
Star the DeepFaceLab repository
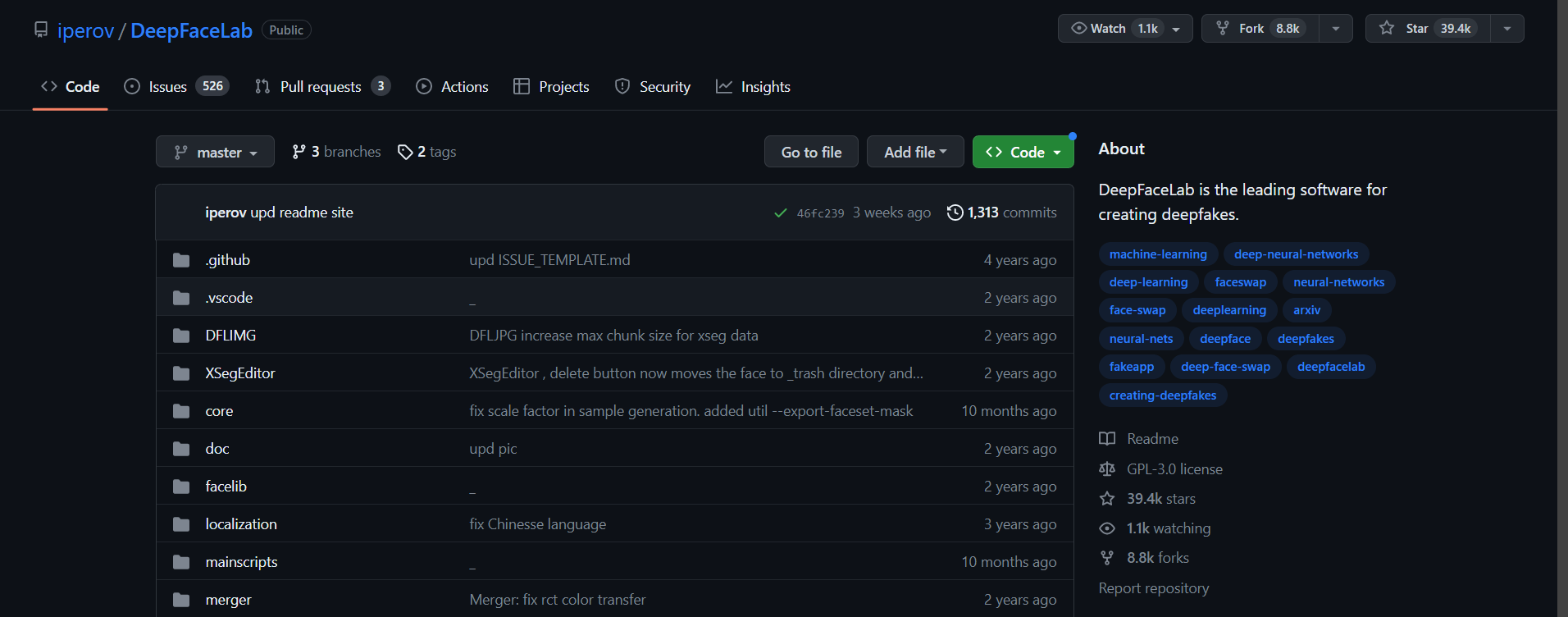click(x=1428, y=29)
